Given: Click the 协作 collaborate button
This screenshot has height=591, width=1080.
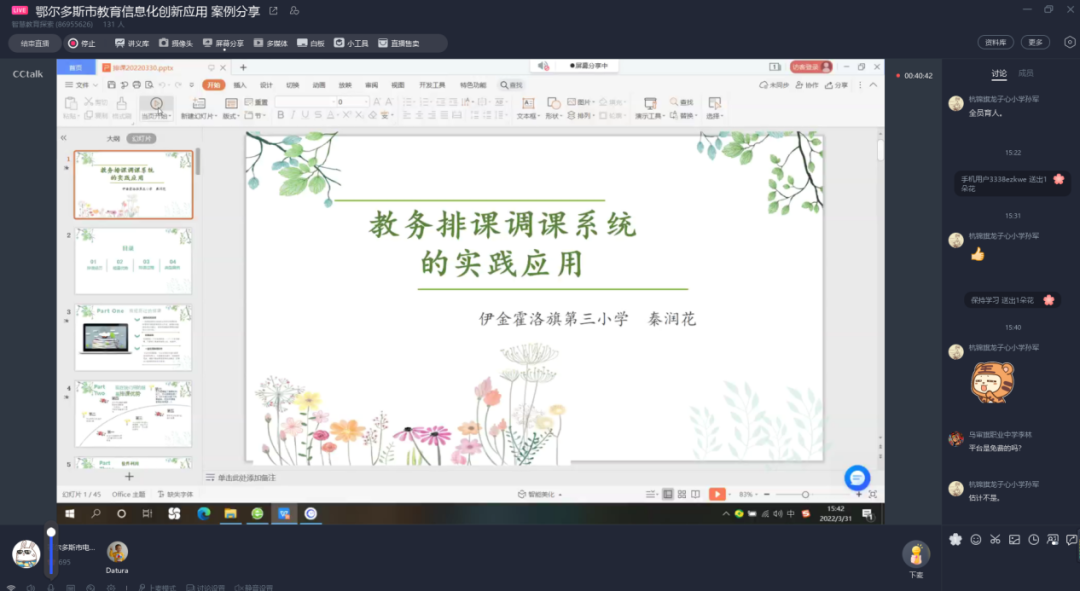Looking at the screenshot, I should 807,85.
